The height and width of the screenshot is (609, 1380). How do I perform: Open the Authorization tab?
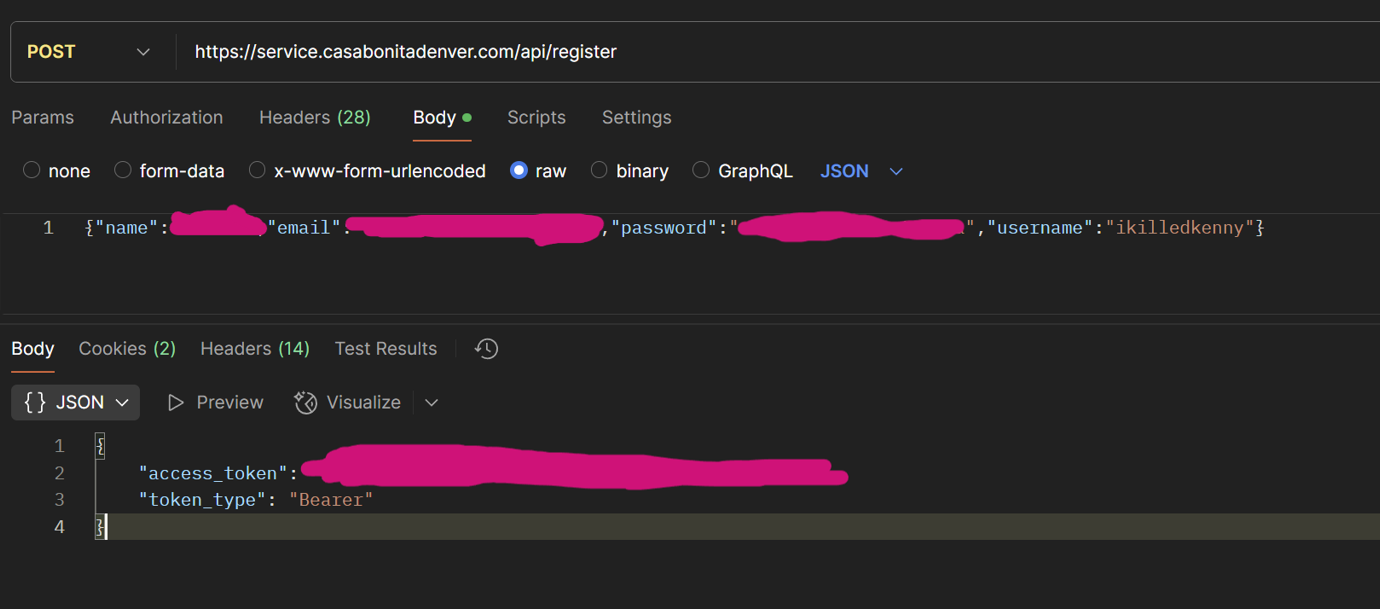(166, 117)
